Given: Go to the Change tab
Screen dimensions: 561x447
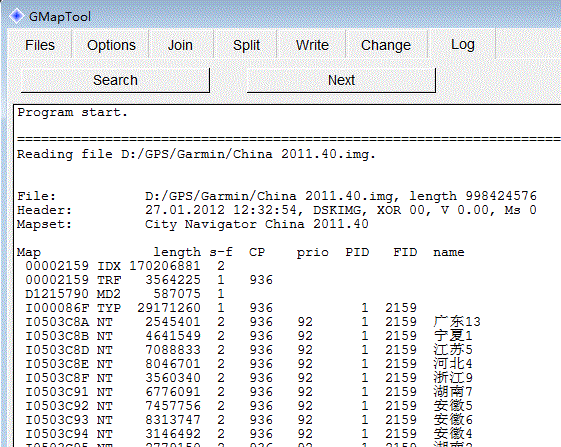Looking at the screenshot, I should click(x=386, y=45).
